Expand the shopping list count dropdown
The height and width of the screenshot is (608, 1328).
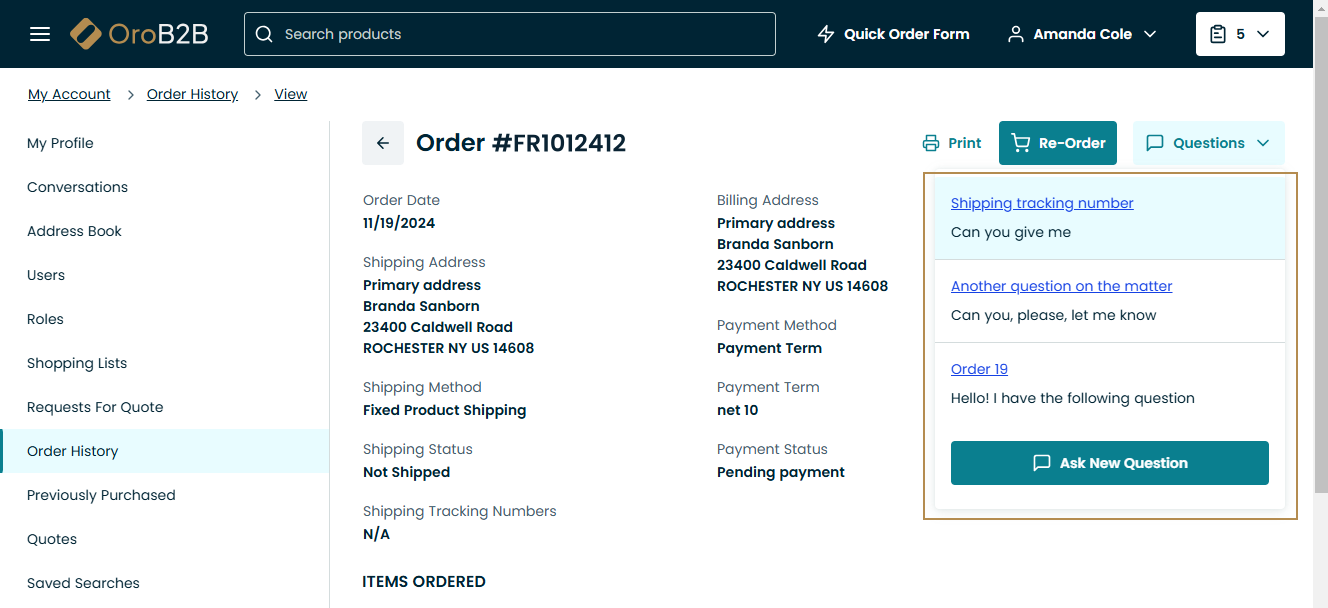click(x=1263, y=34)
